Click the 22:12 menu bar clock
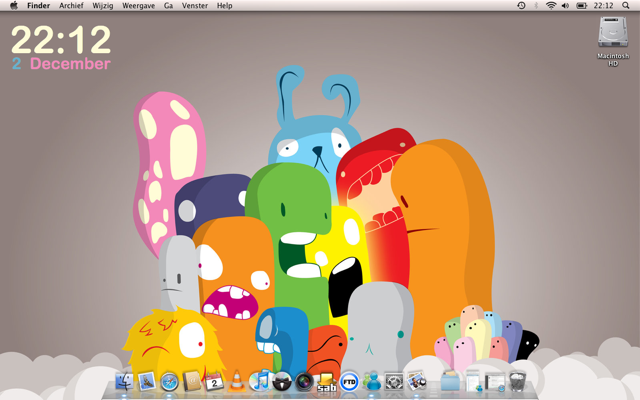 point(603,6)
